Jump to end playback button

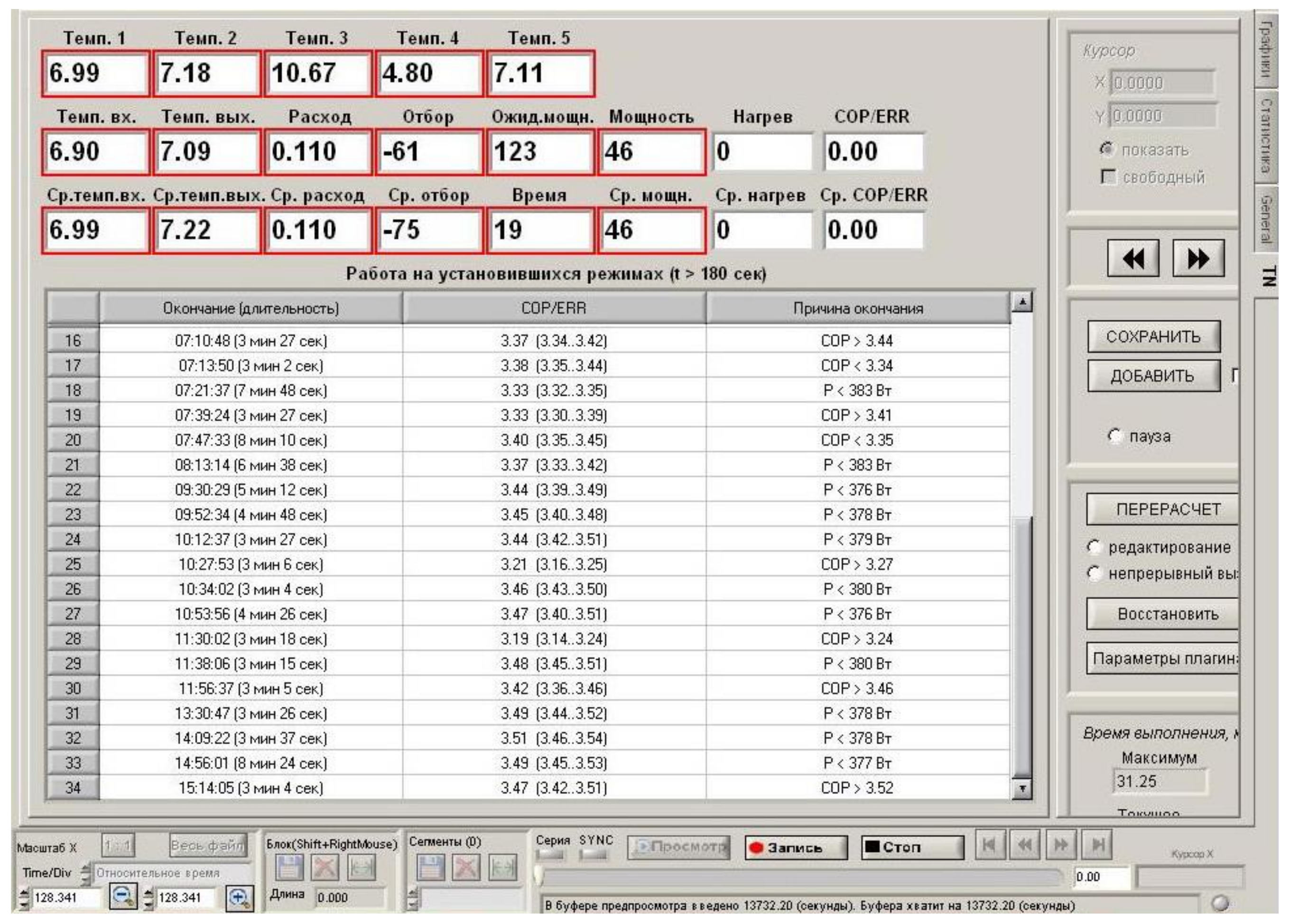click(1097, 845)
